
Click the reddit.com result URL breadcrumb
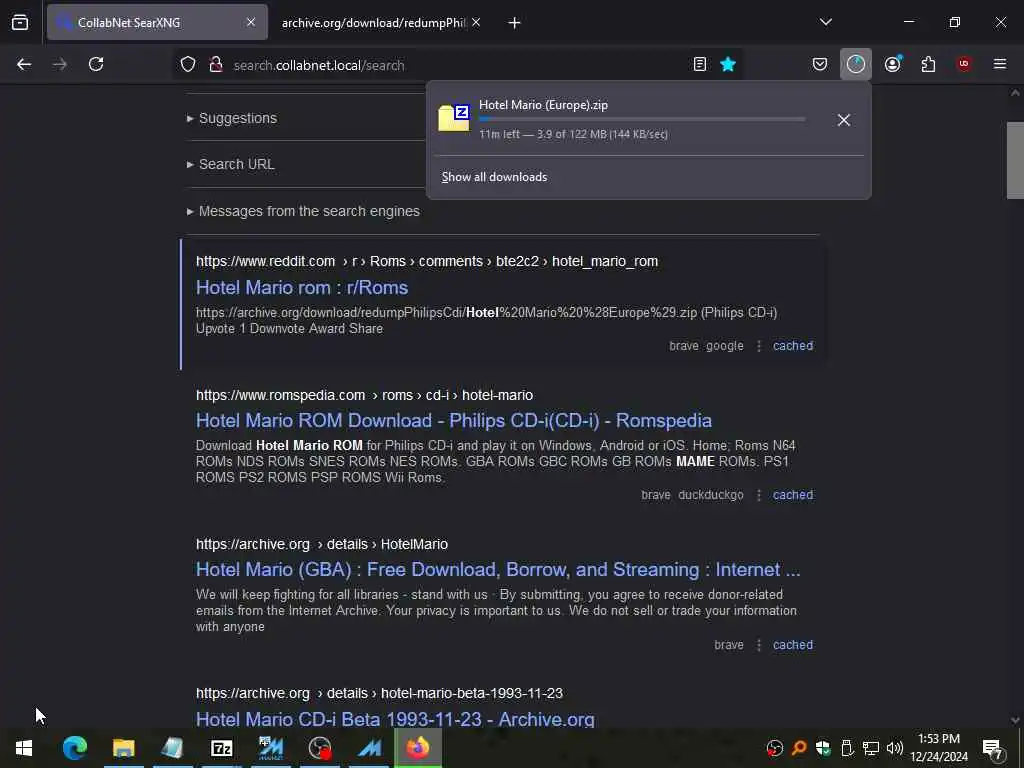pos(427,261)
